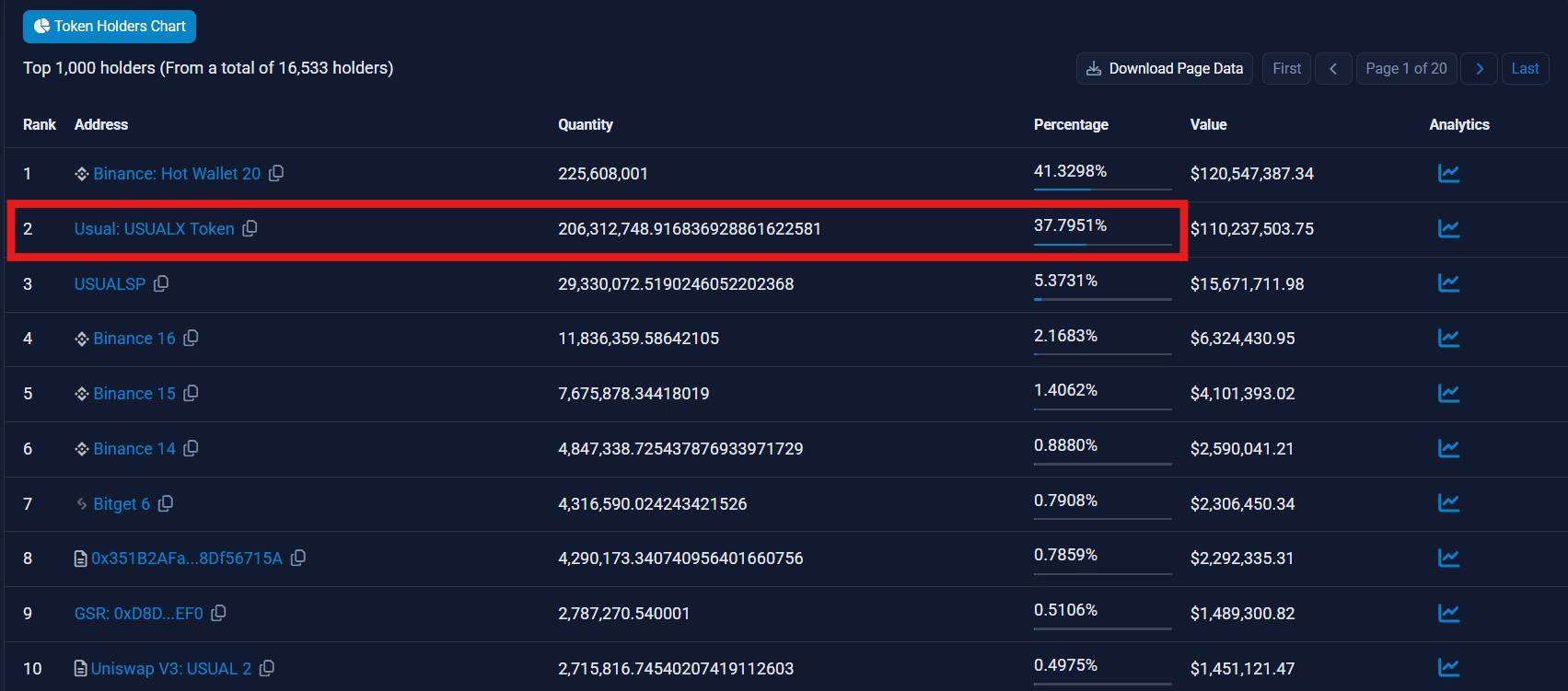This screenshot has width=1568, height=691.
Task: Select quantity 225,608,001
Action: click(x=603, y=174)
